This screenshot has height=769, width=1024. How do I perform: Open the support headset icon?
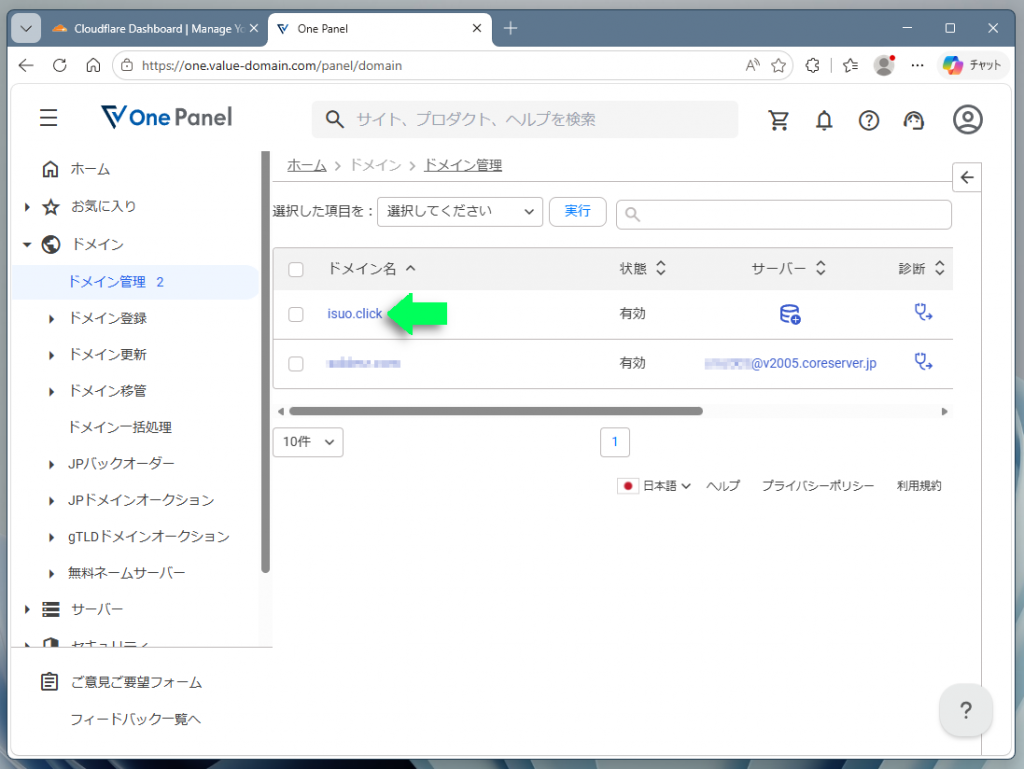tap(914, 120)
